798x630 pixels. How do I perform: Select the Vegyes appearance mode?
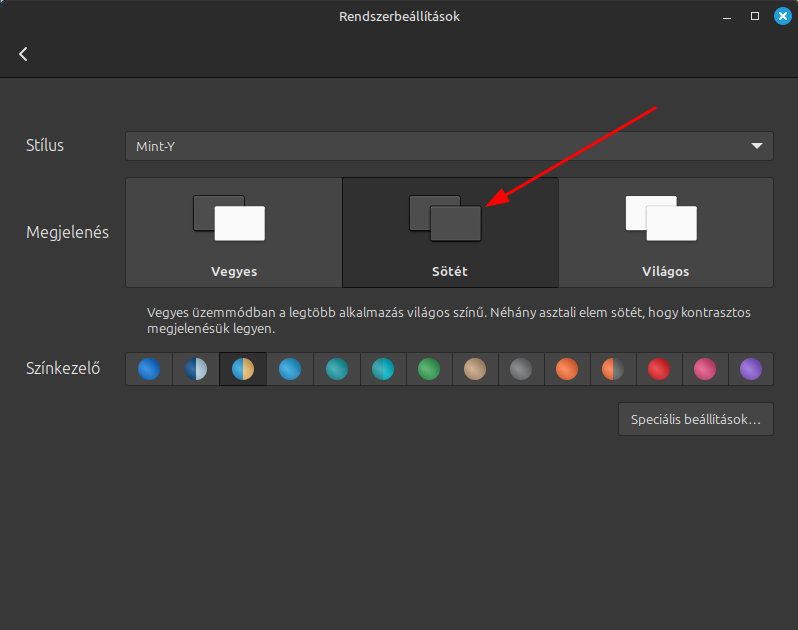click(x=234, y=233)
